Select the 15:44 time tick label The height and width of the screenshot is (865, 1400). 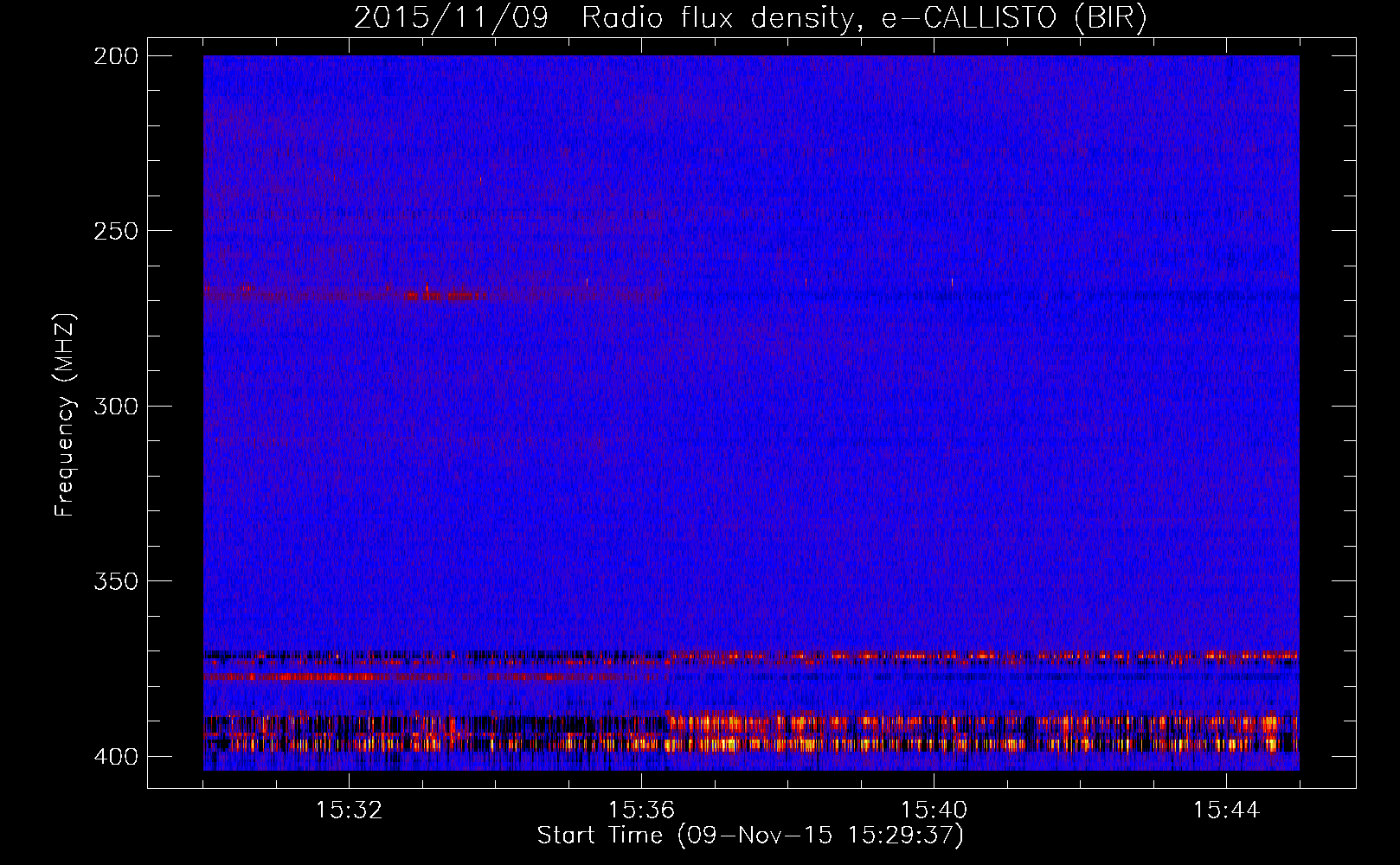tap(1226, 811)
